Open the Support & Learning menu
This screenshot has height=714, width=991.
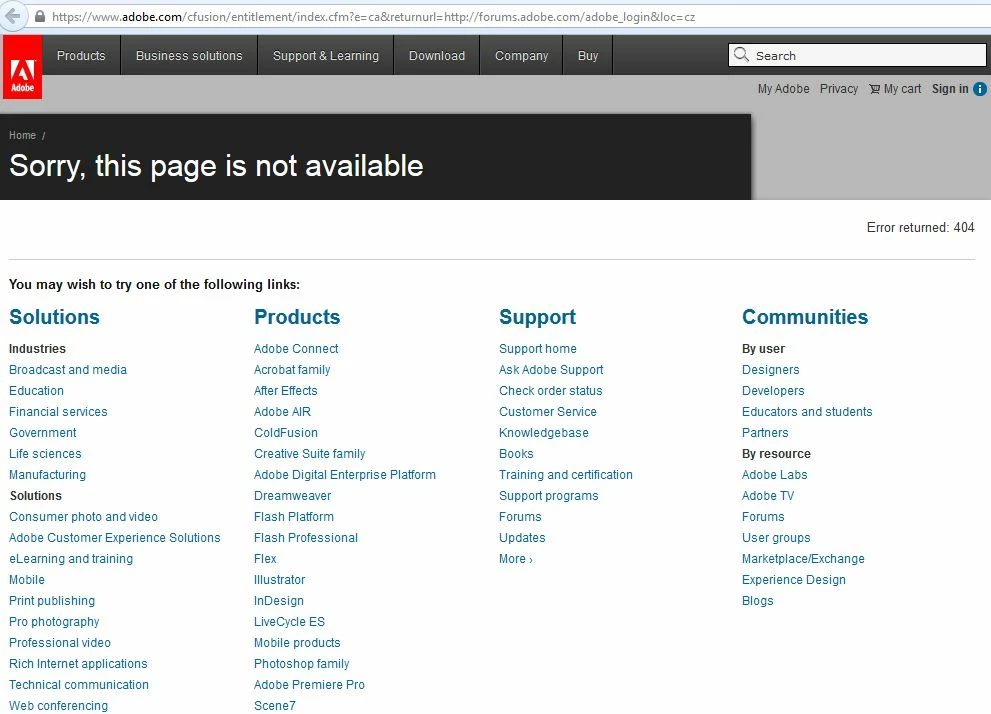pos(325,56)
